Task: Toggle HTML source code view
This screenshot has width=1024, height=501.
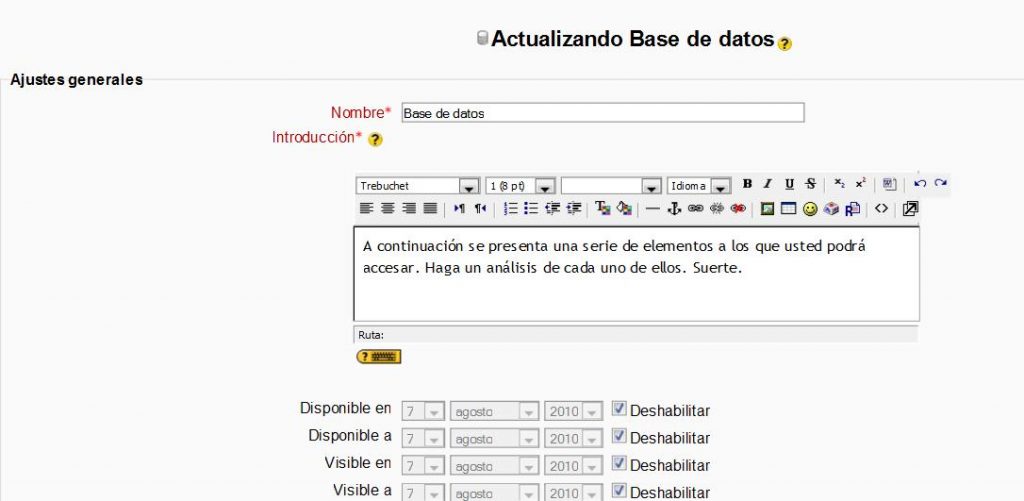Action: click(x=881, y=209)
